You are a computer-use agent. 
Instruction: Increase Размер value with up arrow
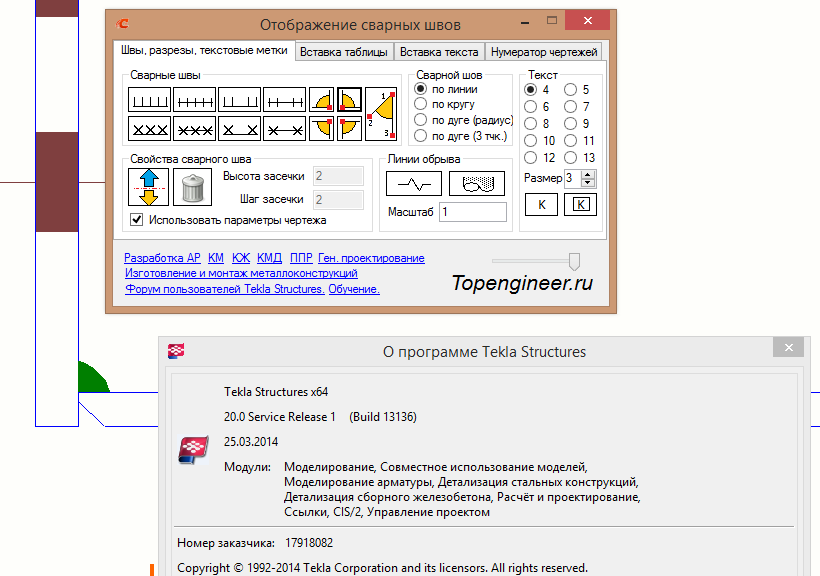click(588, 174)
